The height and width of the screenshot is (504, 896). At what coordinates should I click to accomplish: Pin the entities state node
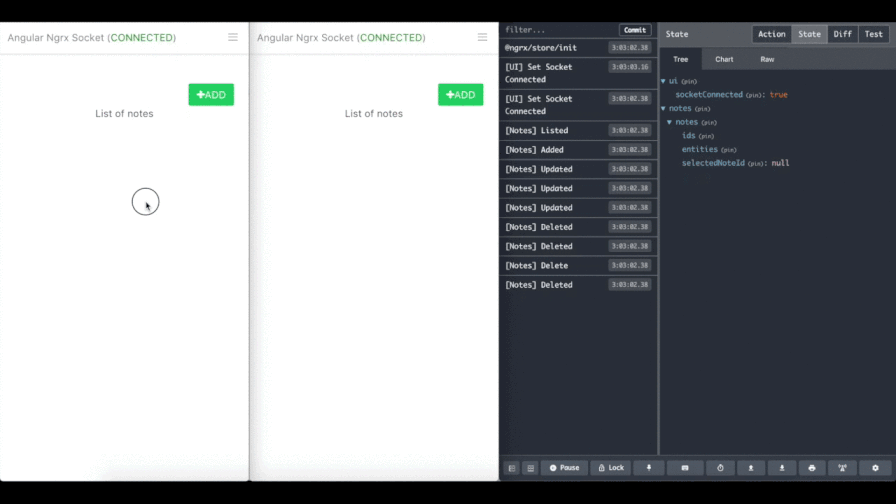729,150
